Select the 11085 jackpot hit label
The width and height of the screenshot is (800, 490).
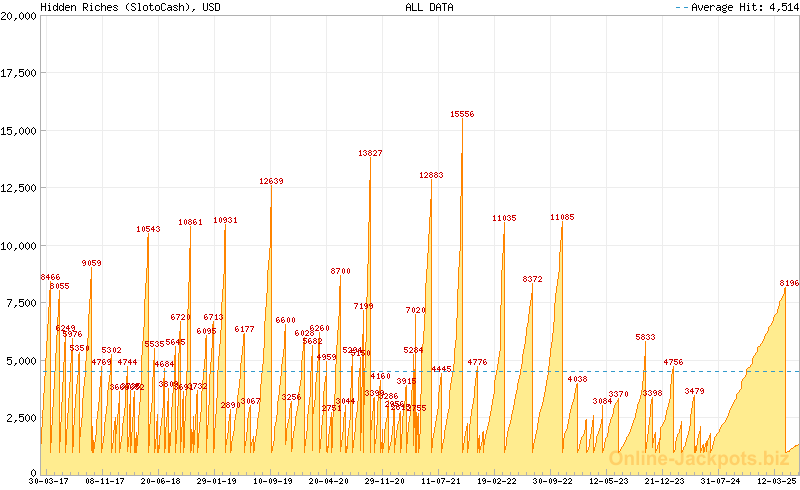pos(562,217)
